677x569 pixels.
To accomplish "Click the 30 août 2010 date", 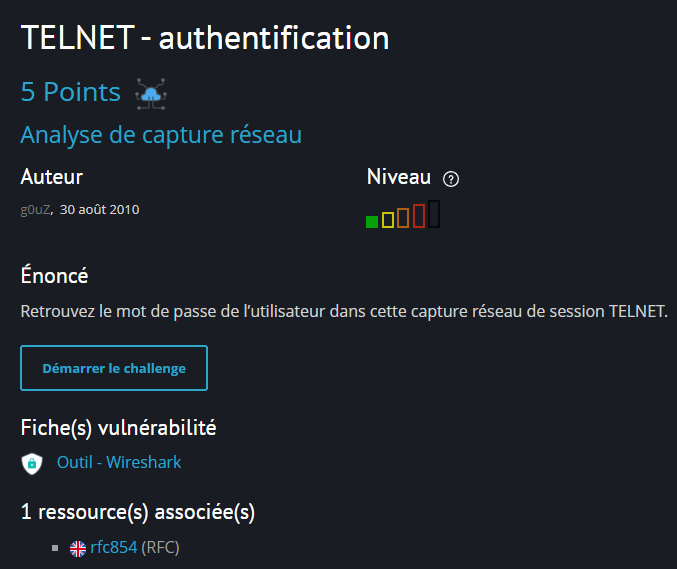I will click(x=99, y=210).
